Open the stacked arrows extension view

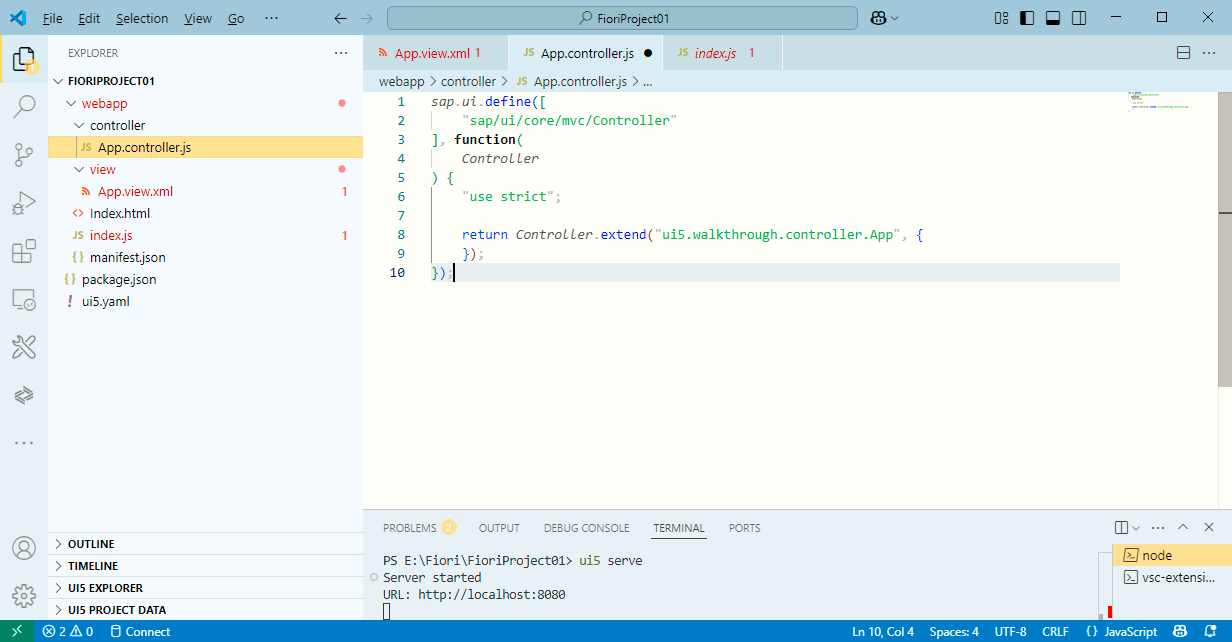click(x=24, y=395)
